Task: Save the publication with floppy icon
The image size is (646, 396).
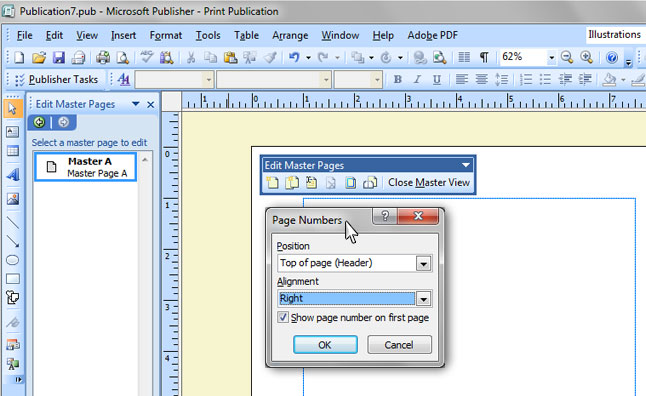Action: pos(59,57)
